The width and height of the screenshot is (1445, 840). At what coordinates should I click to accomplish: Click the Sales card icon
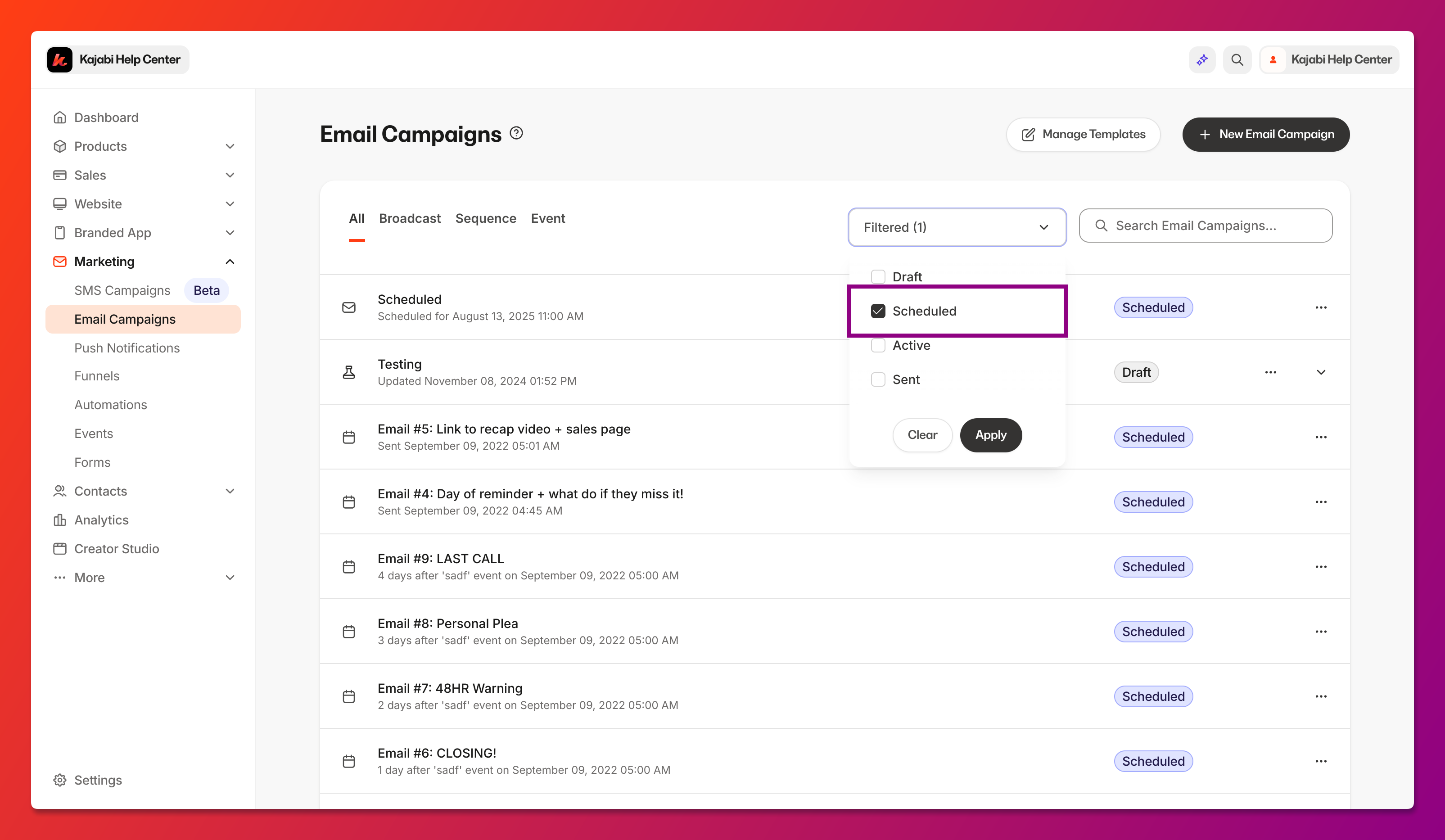coord(59,175)
